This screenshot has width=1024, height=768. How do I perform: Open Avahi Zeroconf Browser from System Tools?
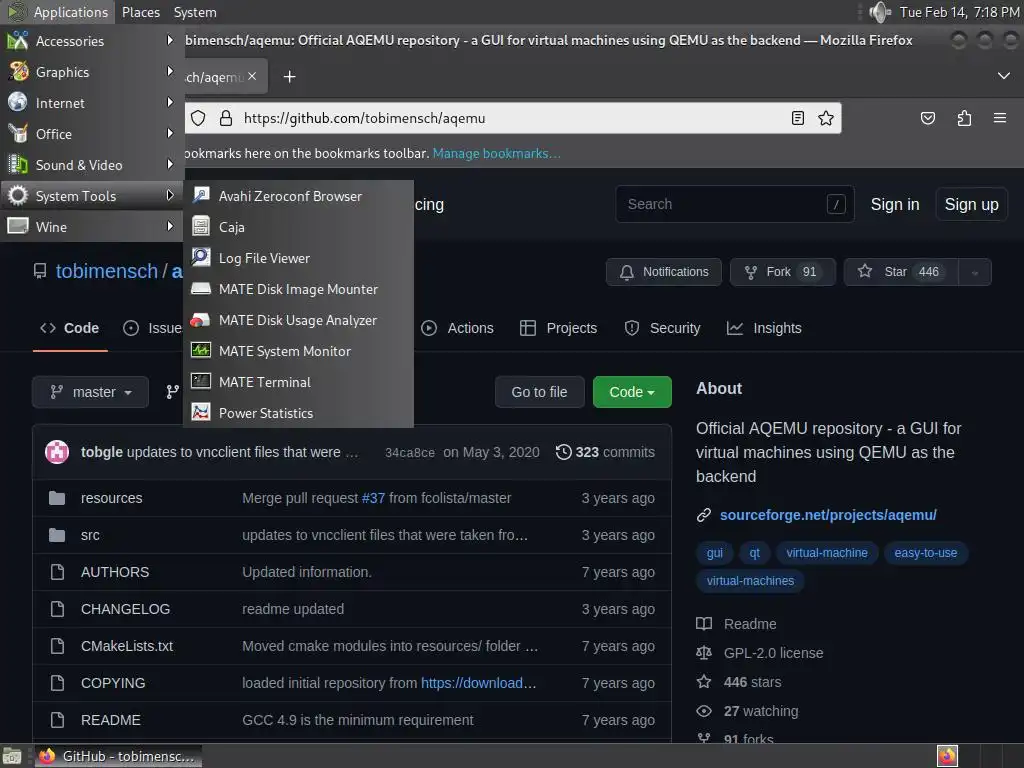click(x=298, y=196)
